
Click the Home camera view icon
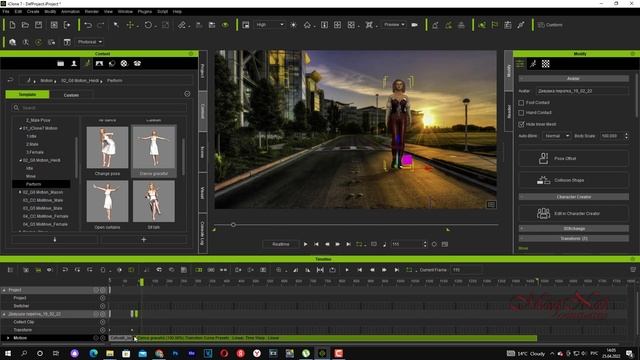click(307, 25)
